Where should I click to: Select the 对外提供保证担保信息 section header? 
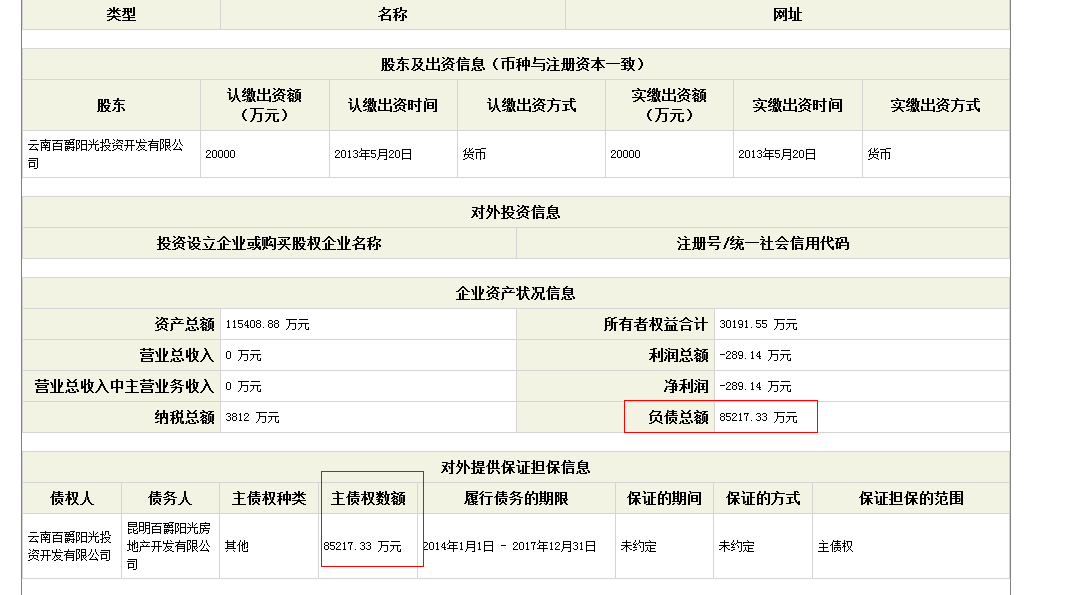click(515, 467)
